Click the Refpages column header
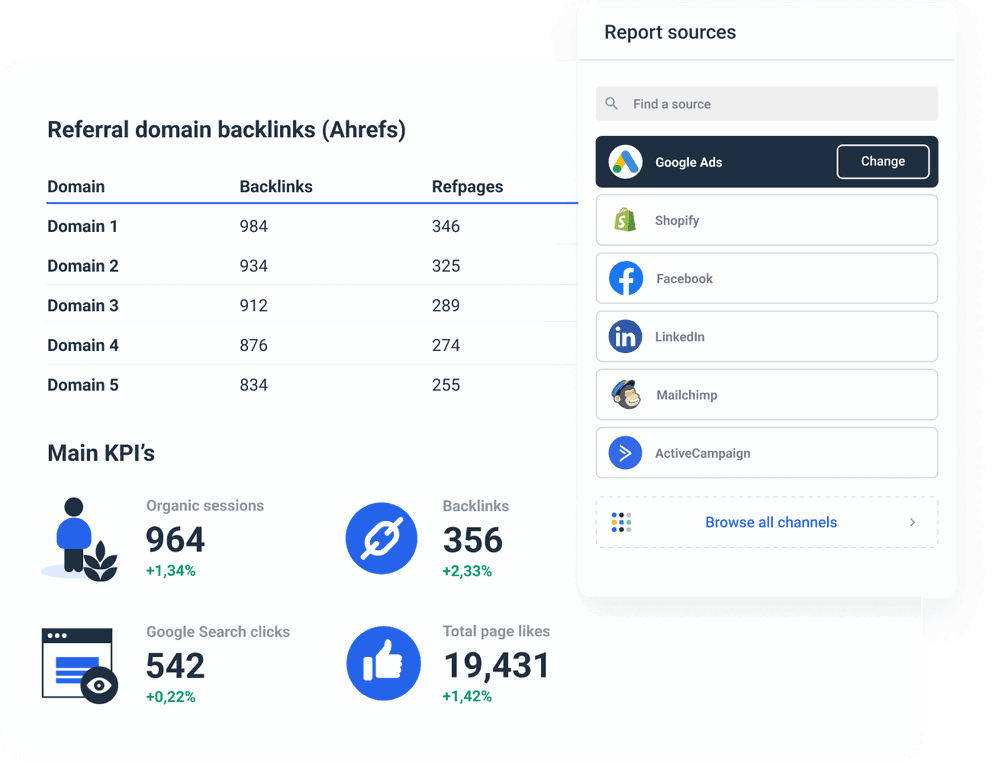The image size is (992, 763). [x=468, y=187]
